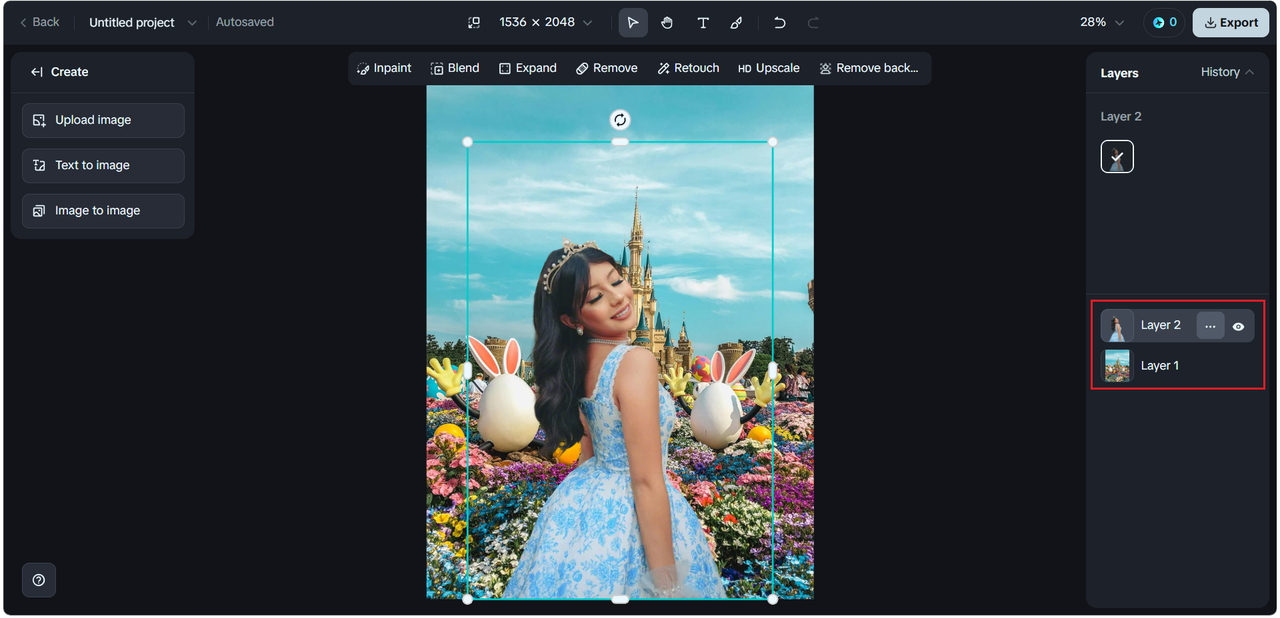Viewport: 1280px width, 618px height.
Task: Select the pointer Select tool
Action: pyautogui.click(x=633, y=22)
